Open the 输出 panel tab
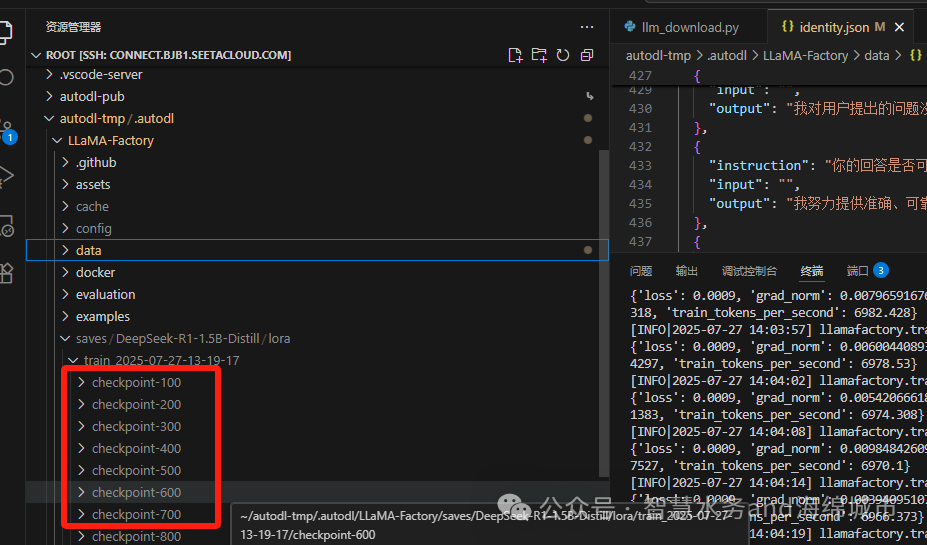This screenshot has height=545, width=927. (686, 271)
